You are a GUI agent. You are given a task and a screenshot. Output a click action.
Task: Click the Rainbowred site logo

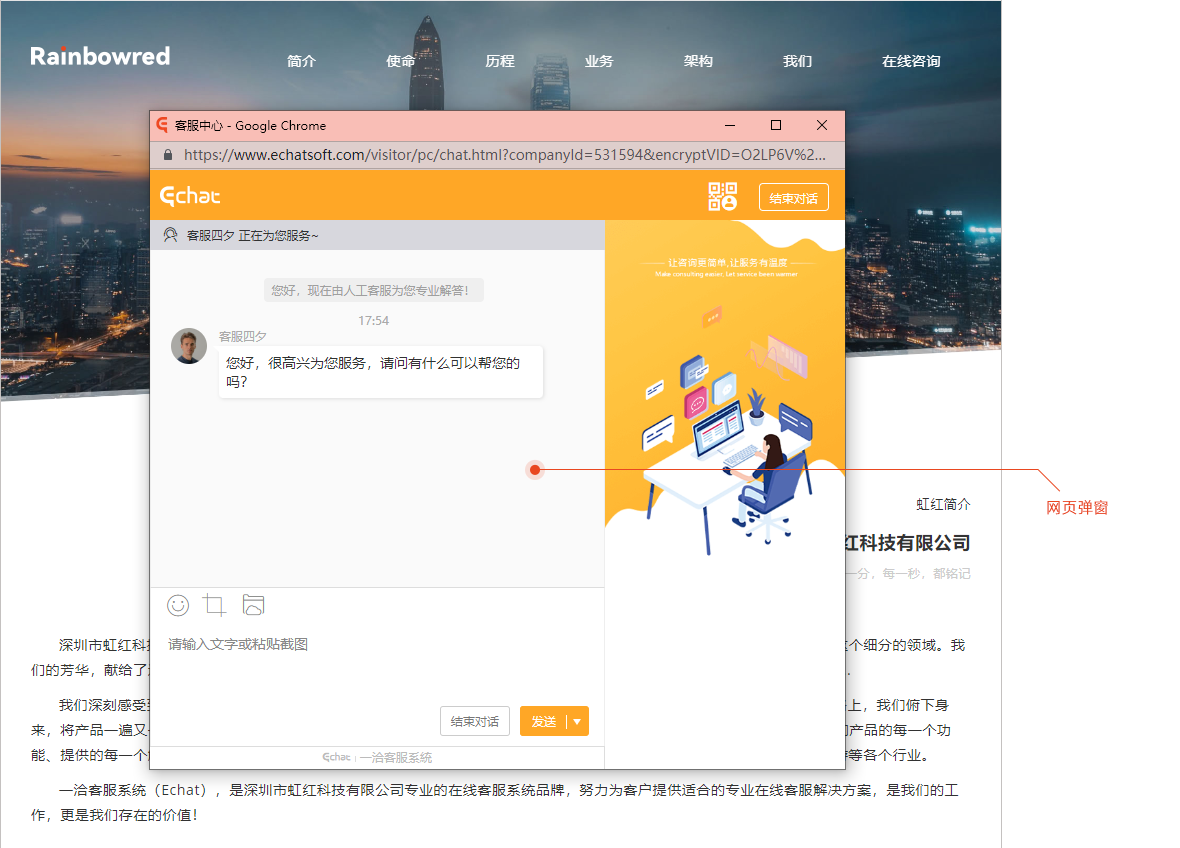pyautogui.click(x=100, y=56)
